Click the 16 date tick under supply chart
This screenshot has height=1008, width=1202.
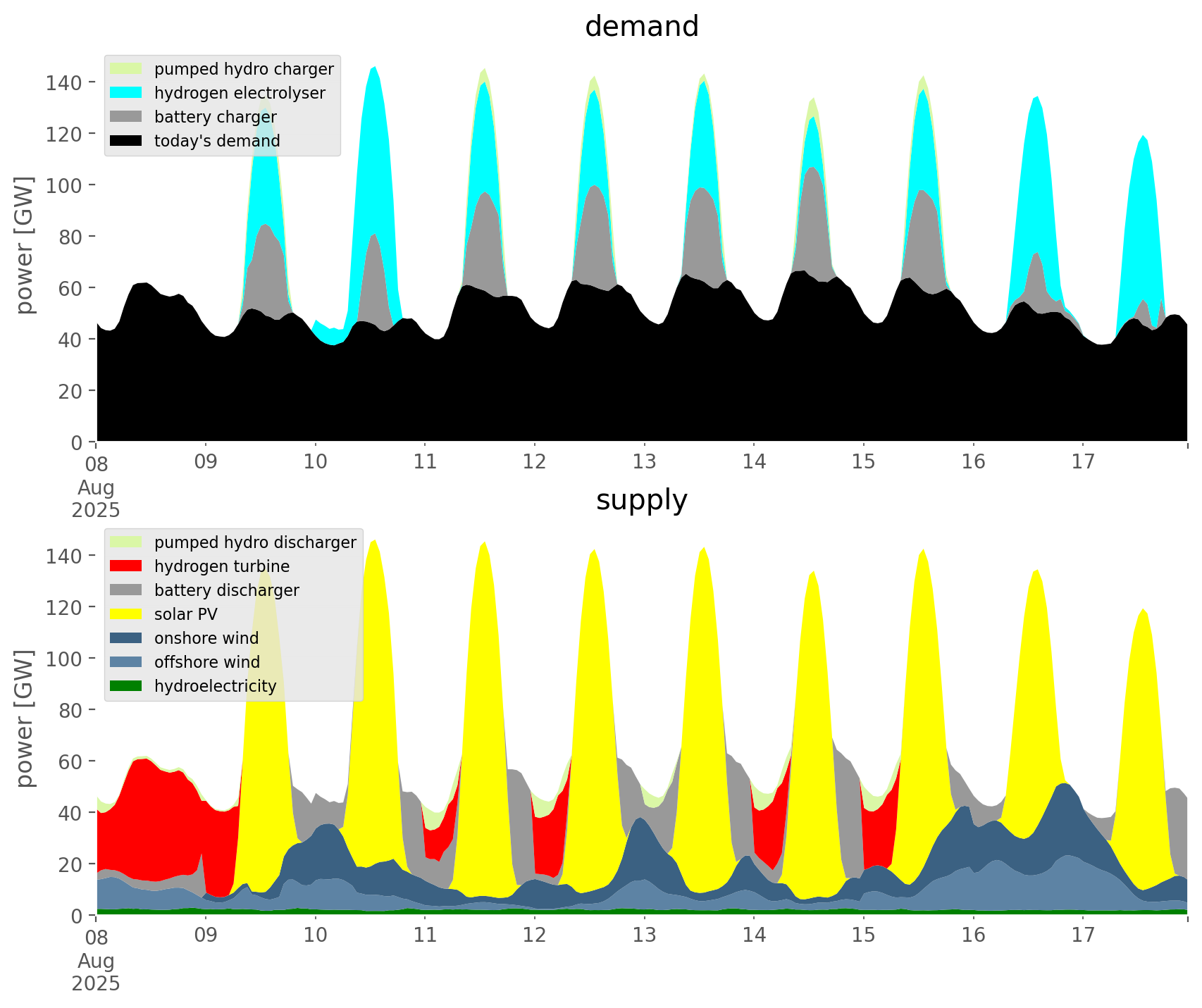pos(973,935)
